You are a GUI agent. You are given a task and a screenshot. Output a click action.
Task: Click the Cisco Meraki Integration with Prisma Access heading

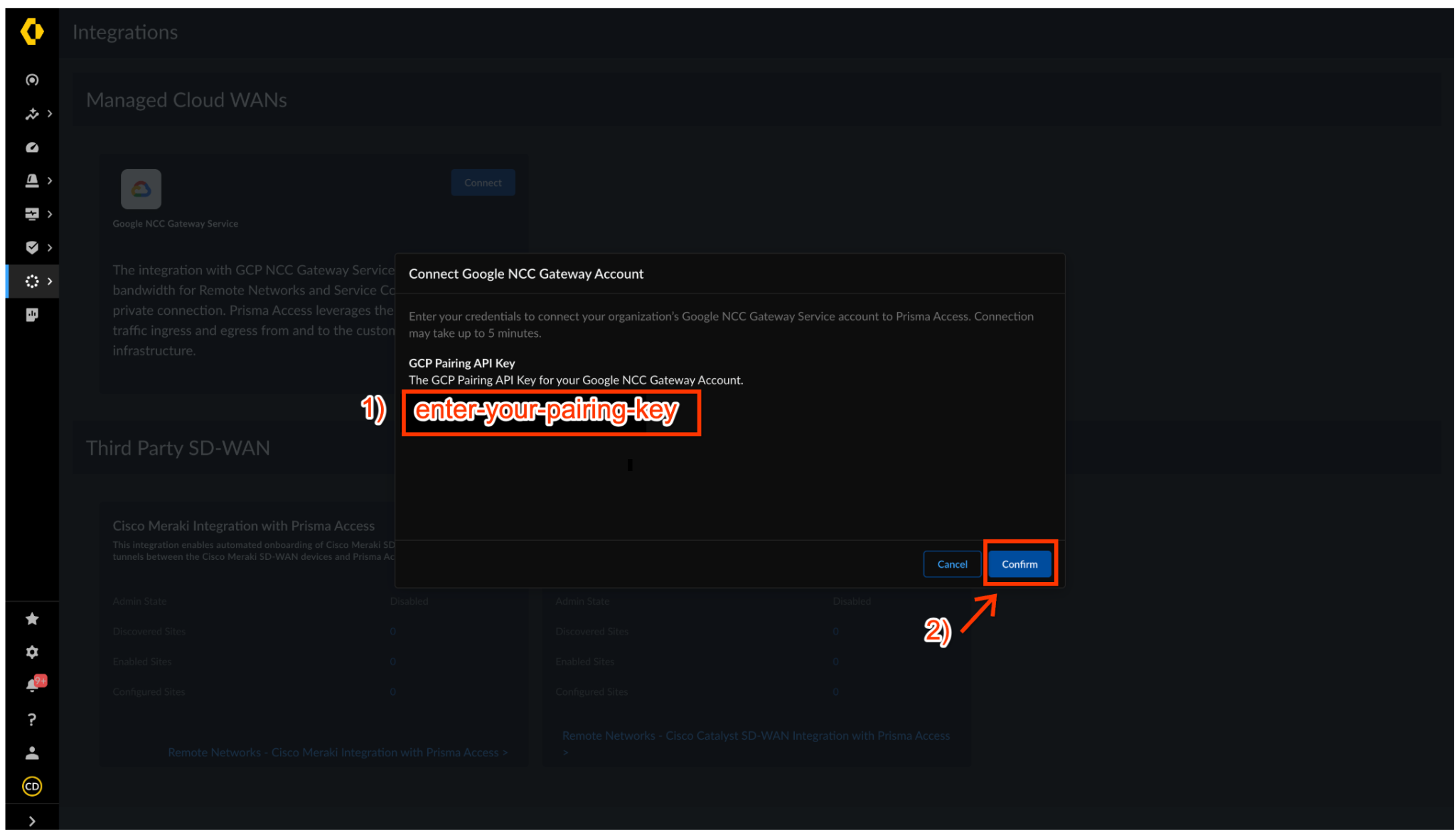point(243,526)
